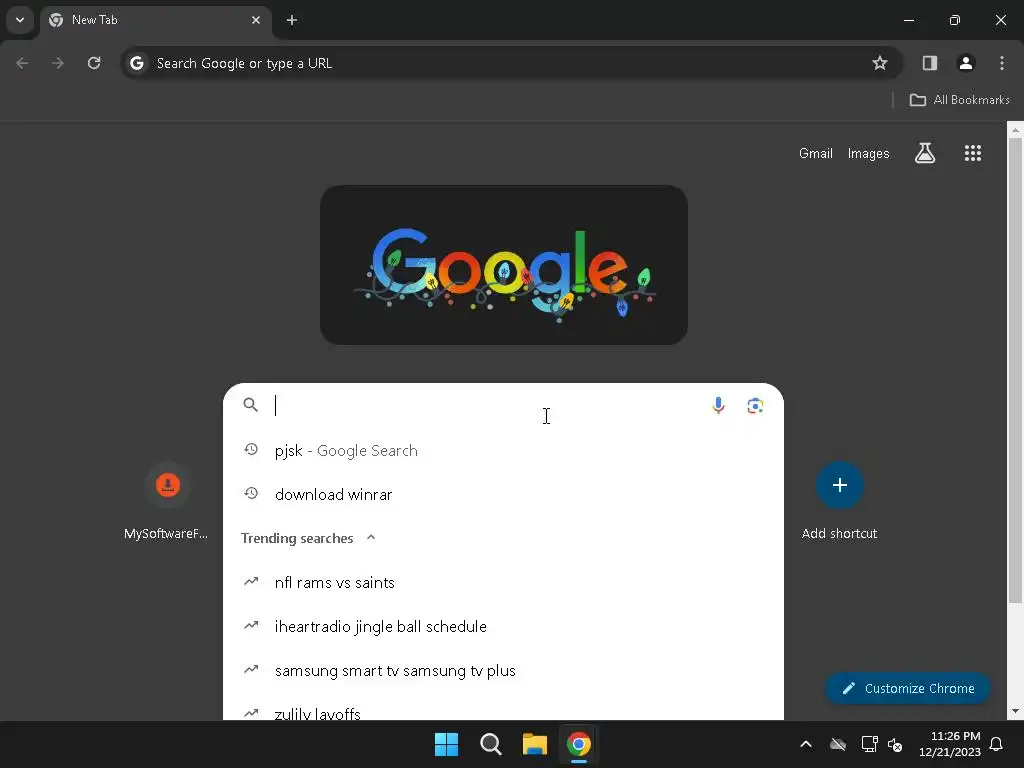Screen dimensions: 1024x768
Task: Open the tab search dropdown arrow
Action: pos(20,20)
